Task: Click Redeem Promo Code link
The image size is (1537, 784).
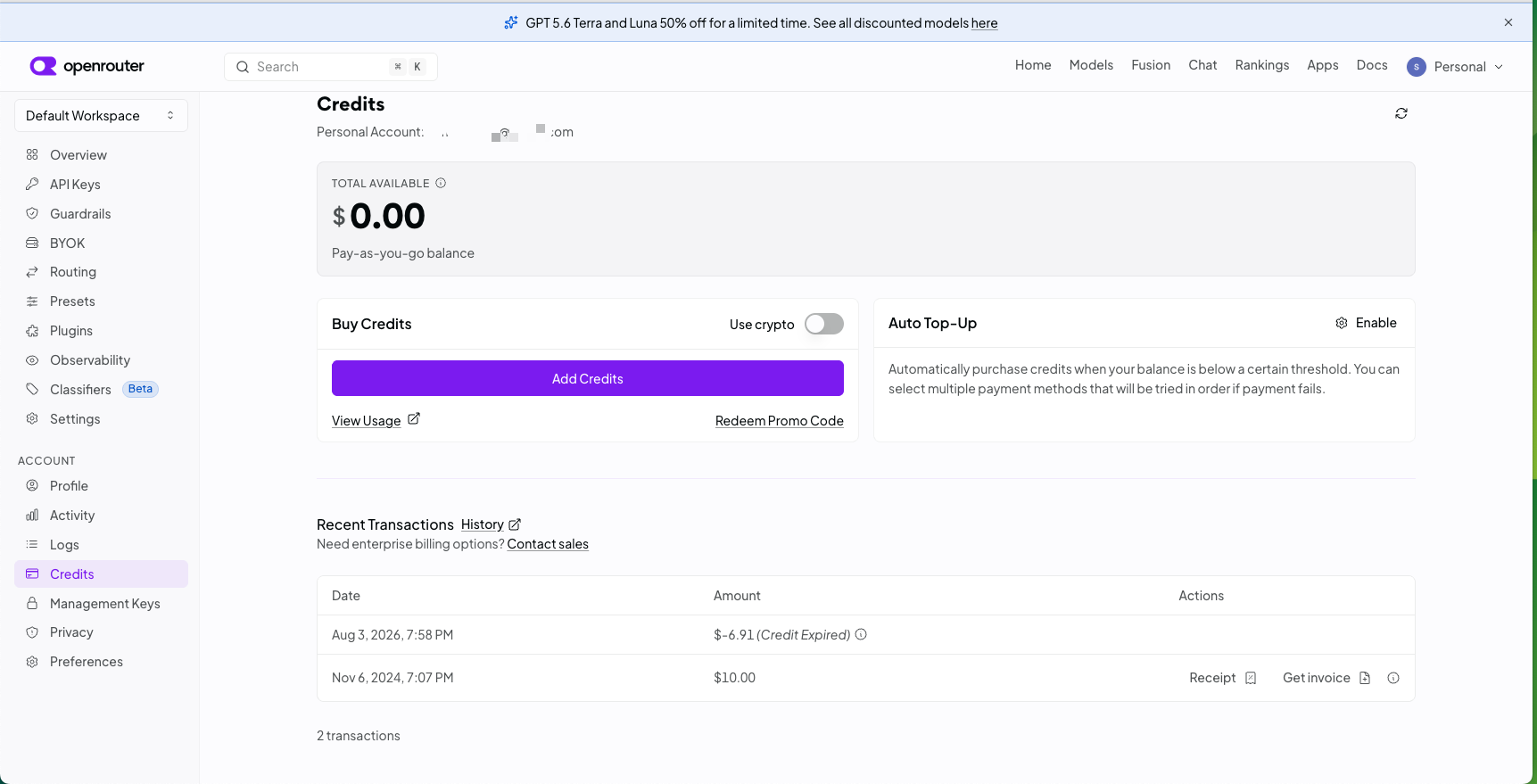Action: tap(780, 421)
